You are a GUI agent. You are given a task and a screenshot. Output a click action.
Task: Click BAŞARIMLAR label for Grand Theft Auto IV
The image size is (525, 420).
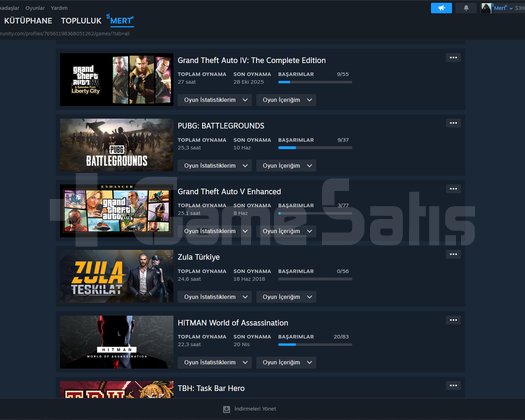[296, 74]
